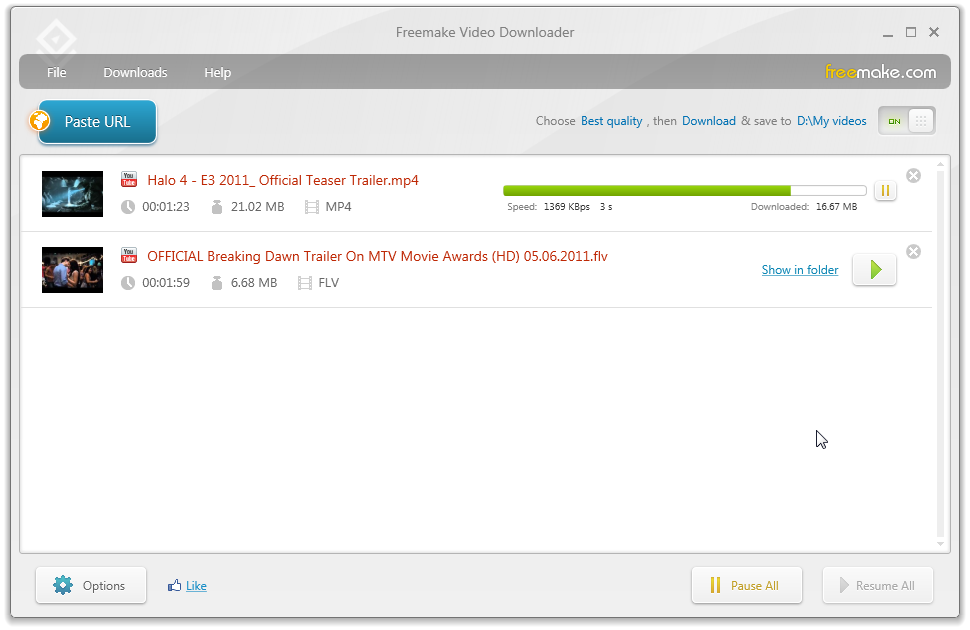Click the Pause All button

tap(747, 585)
